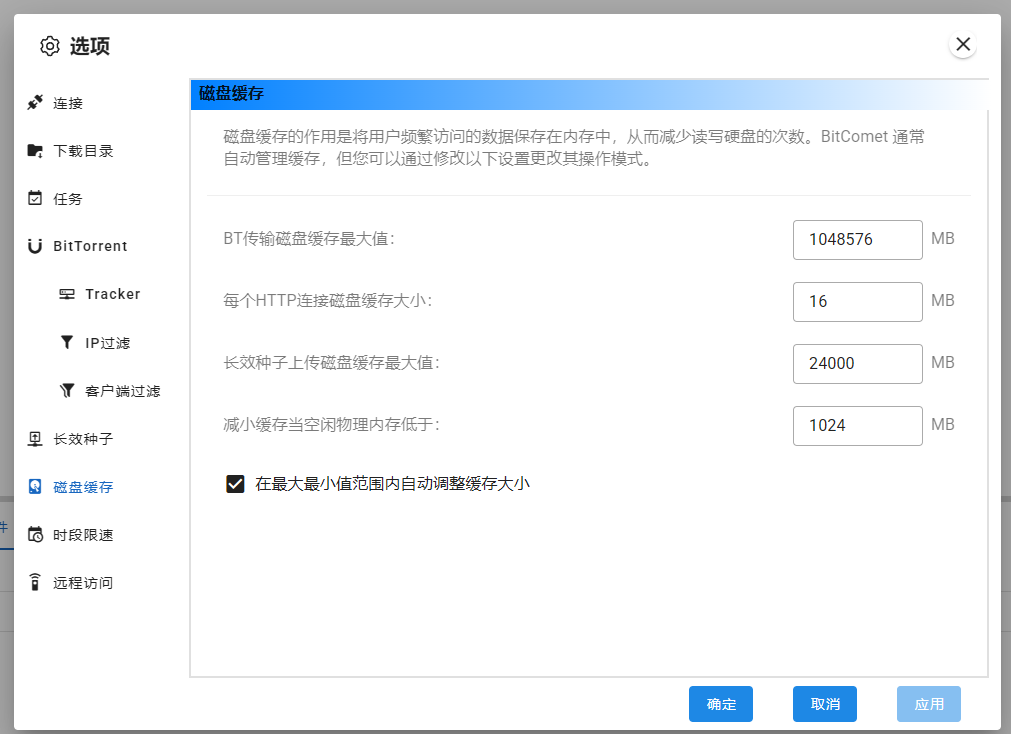1011x734 pixels.
Task: Click the 连接 plug icon in sidebar
Action: coord(35,102)
